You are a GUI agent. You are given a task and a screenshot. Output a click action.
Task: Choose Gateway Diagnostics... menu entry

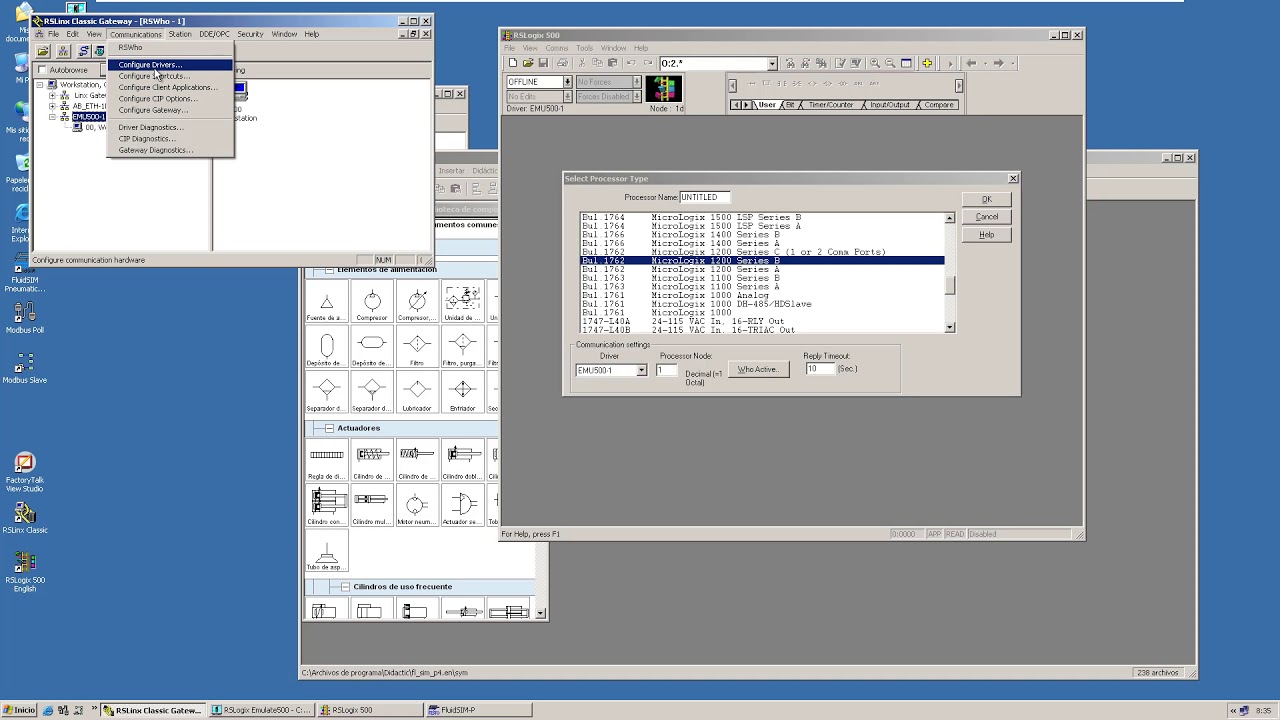point(170,150)
